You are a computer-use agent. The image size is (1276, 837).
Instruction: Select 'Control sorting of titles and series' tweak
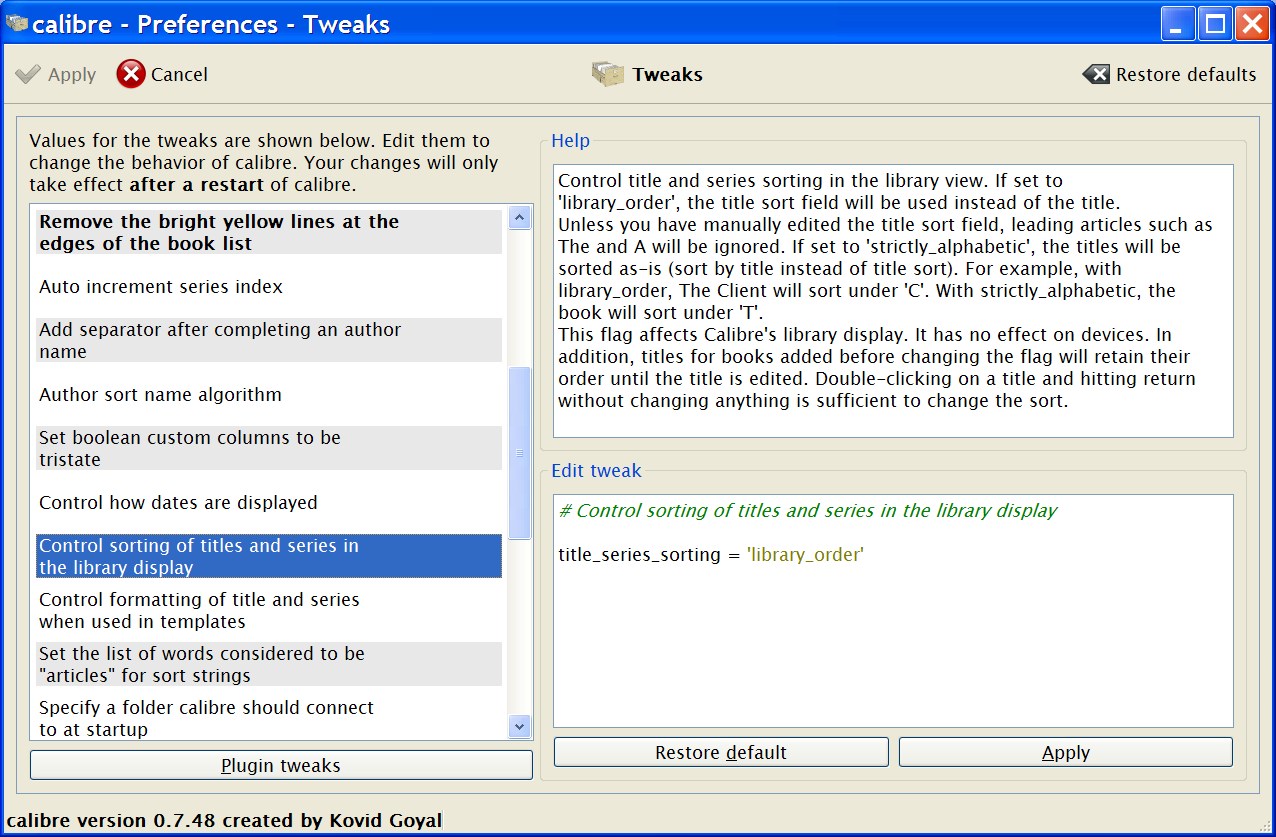point(269,556)
